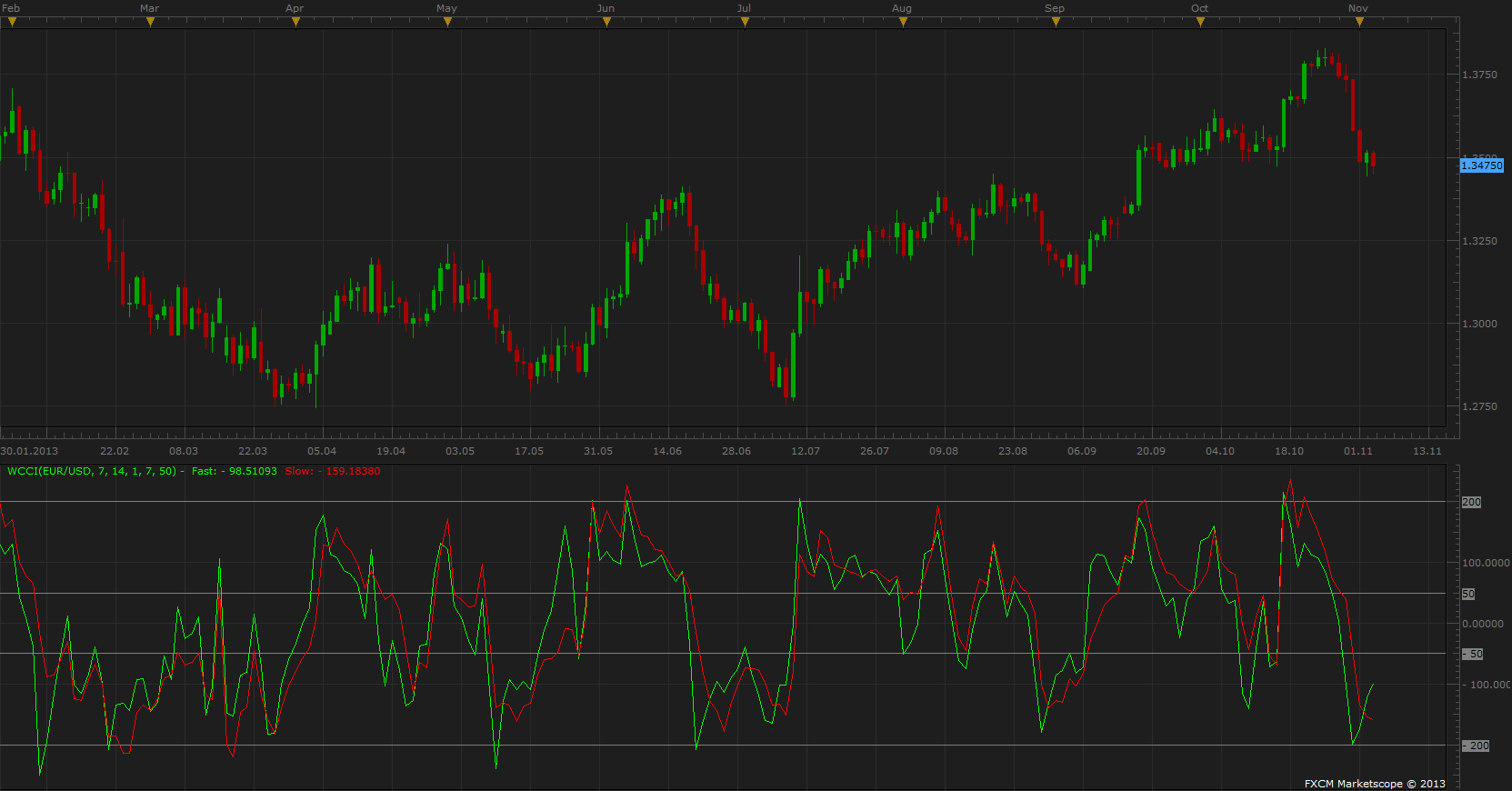The width and height of the screenshot is (1512, 791).
Task: Click the 13.11 date label
Action: pos(1427,451)
